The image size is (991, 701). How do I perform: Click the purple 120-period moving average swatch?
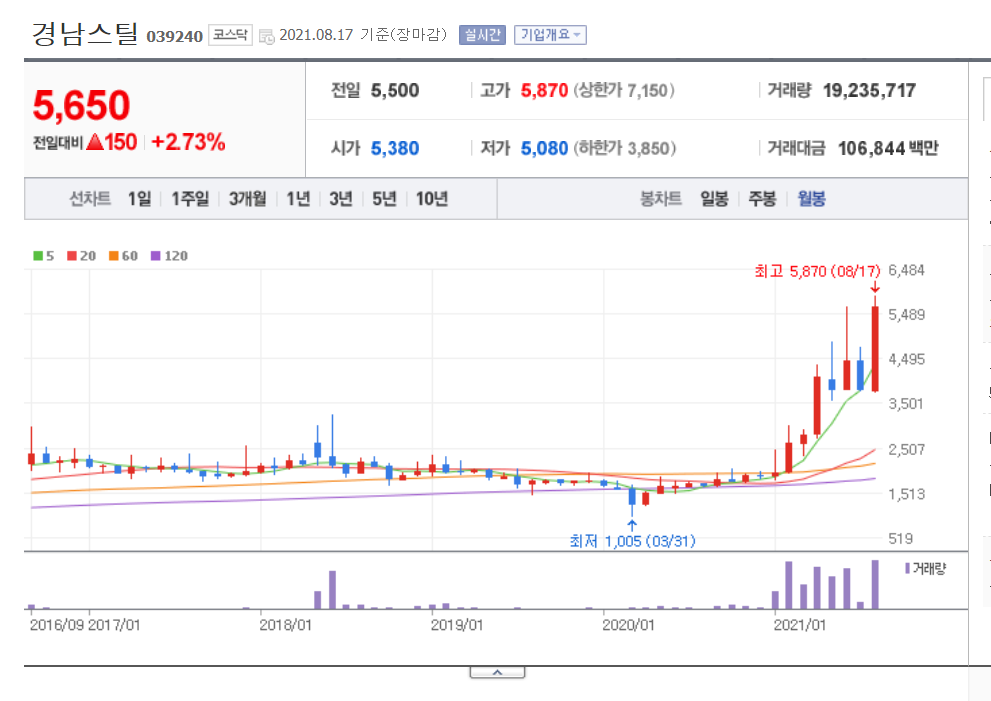pyautogui.click(x=155, y=256)
